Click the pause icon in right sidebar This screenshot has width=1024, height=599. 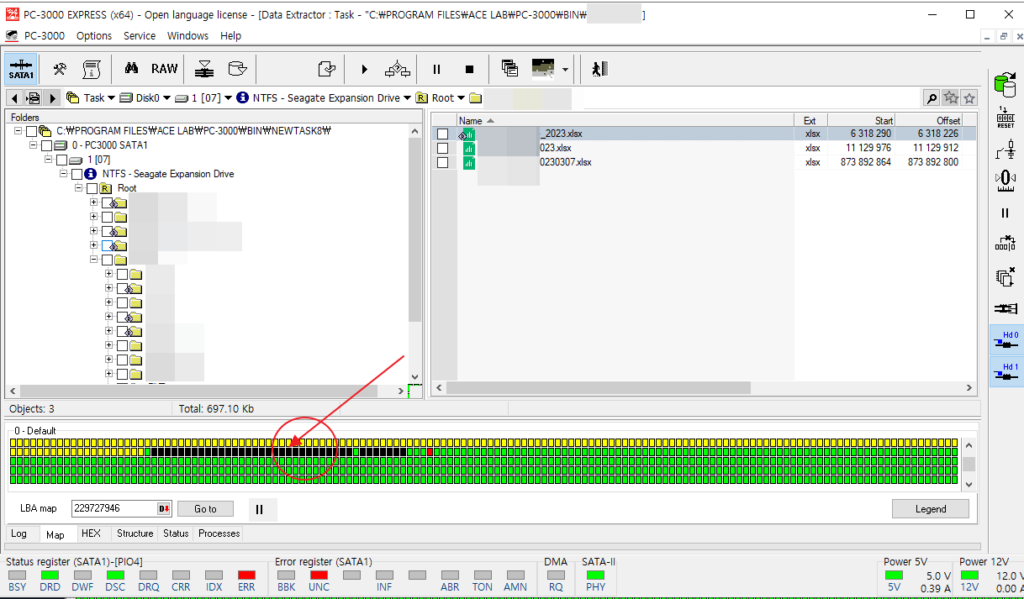pos(1005,213)
